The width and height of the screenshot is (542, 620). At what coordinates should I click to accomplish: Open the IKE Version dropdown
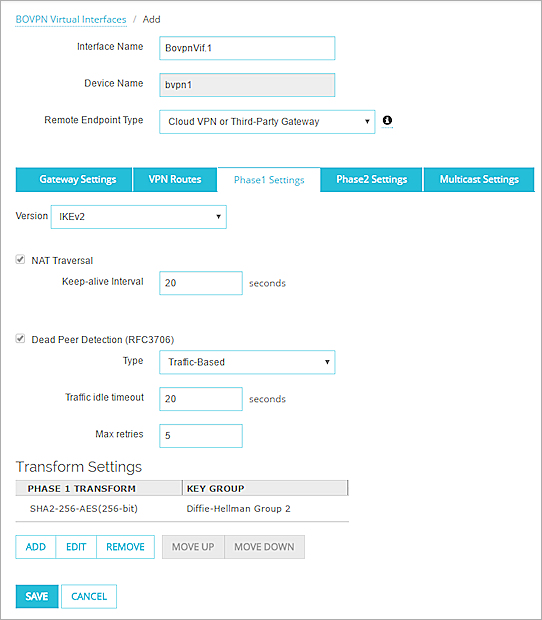click(x=139, y=217)
